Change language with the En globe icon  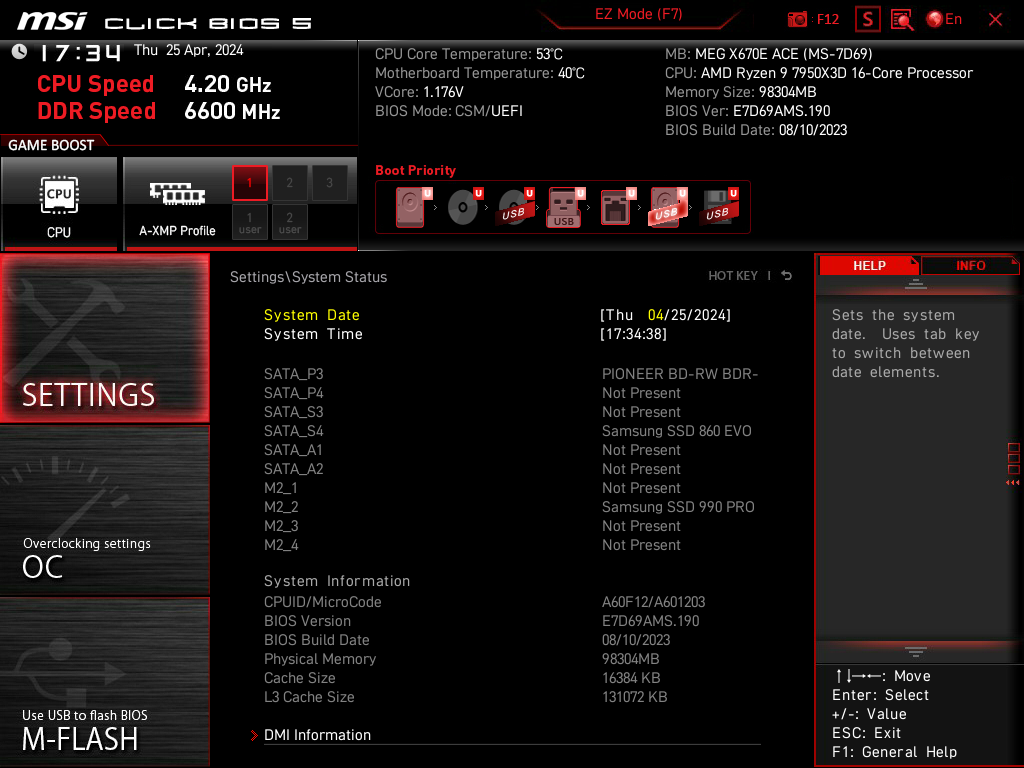pos(944,20)
